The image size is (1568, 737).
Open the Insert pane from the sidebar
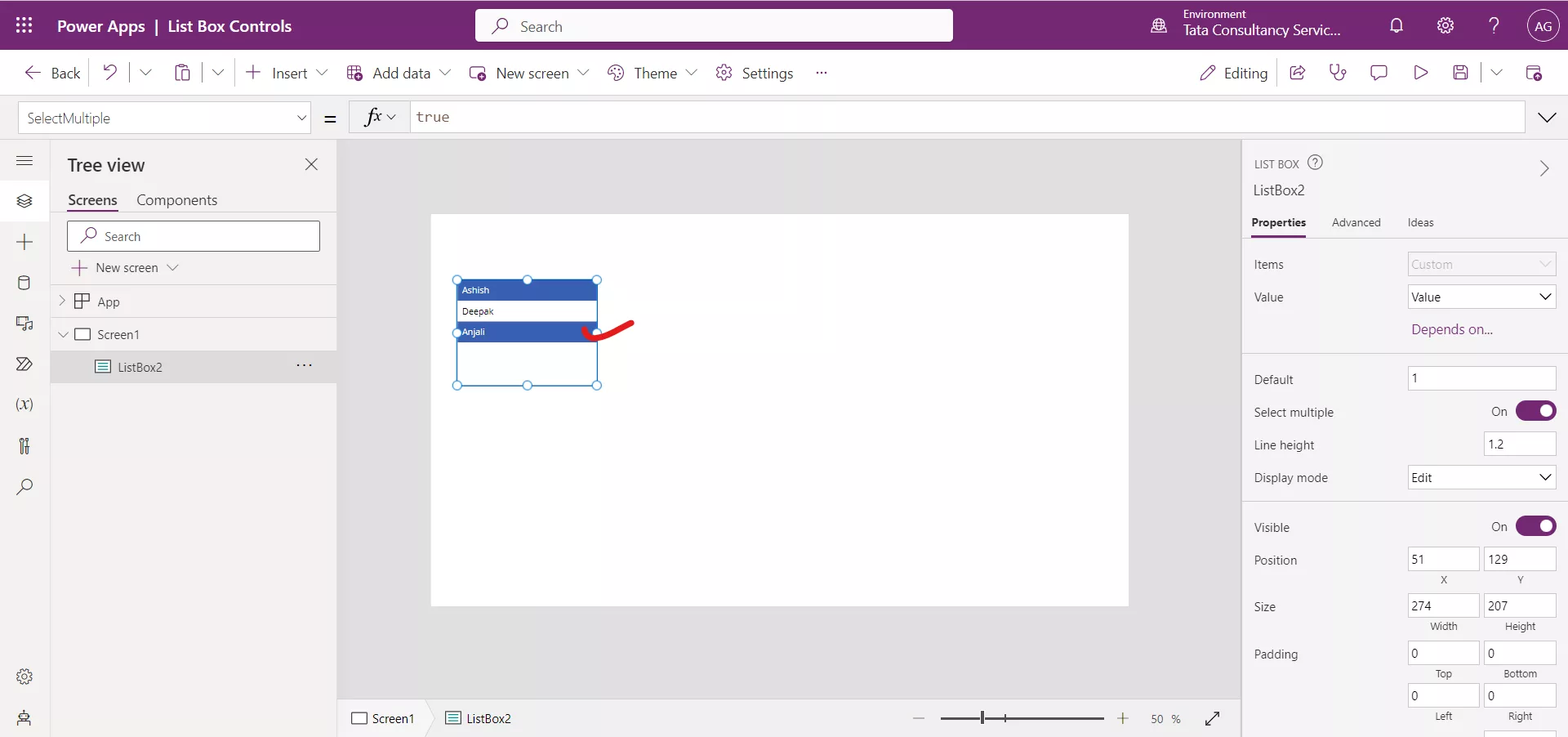(x=24, y=242)
